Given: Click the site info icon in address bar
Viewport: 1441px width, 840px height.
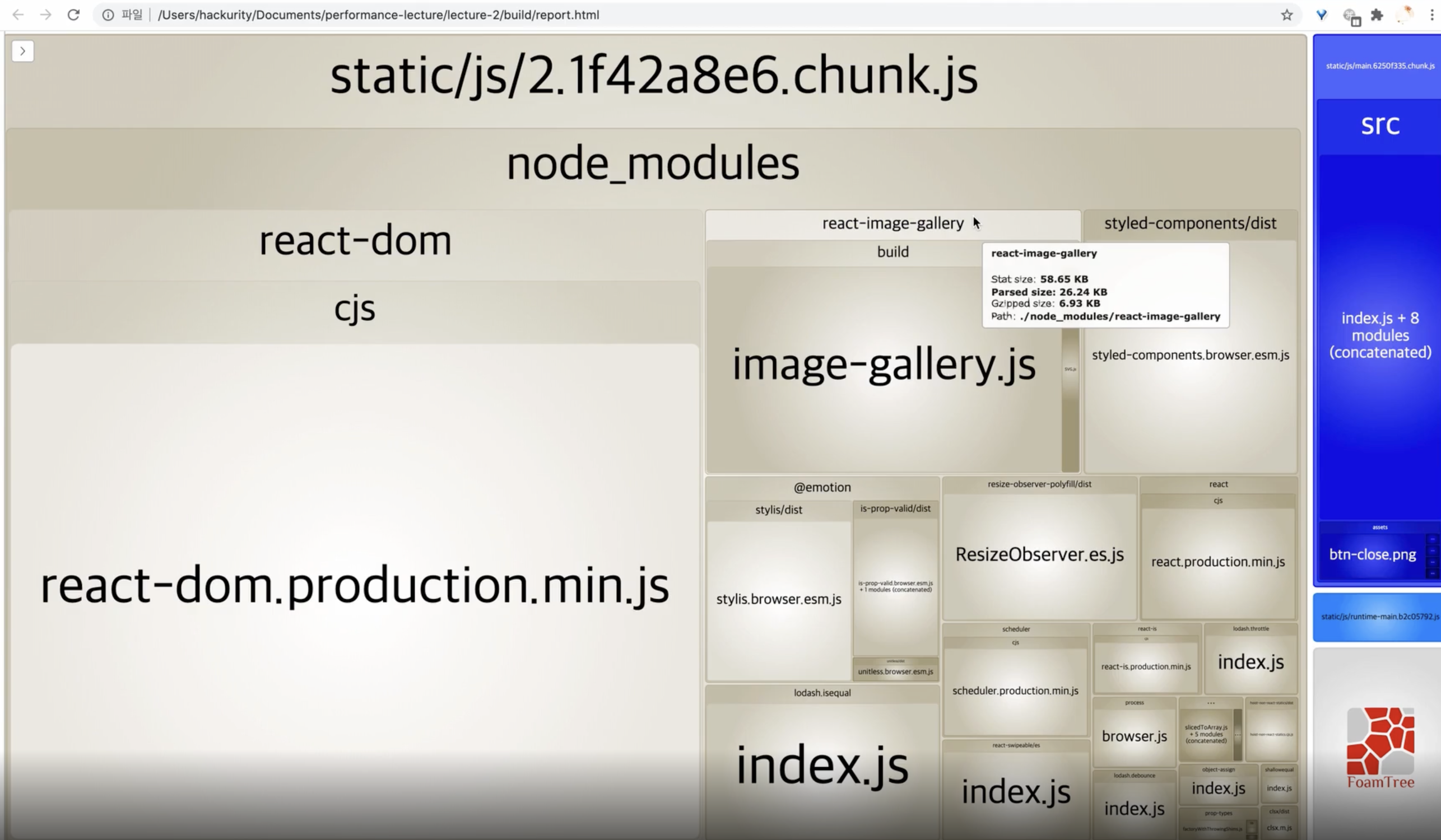Looking at the screenshot, I should tap(108, 15).
